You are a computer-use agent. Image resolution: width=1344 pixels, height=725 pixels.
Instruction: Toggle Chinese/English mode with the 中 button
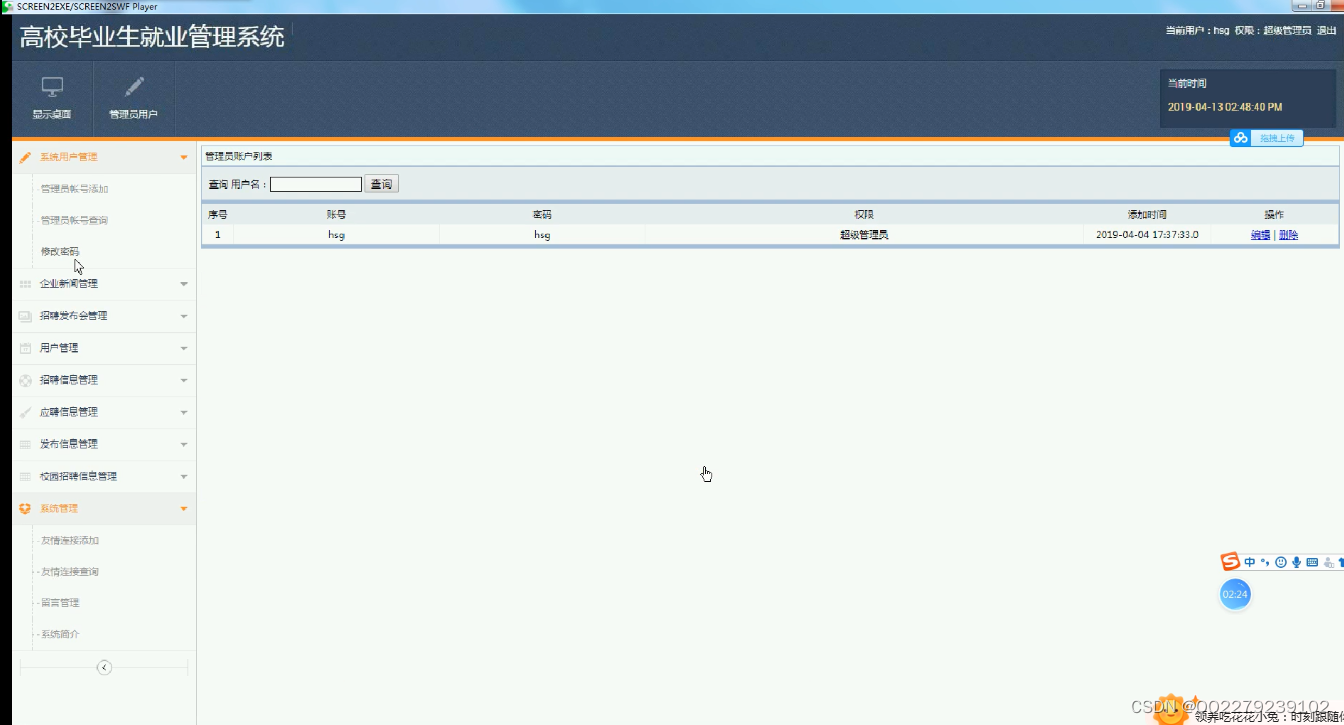(x=1249, y=561)
